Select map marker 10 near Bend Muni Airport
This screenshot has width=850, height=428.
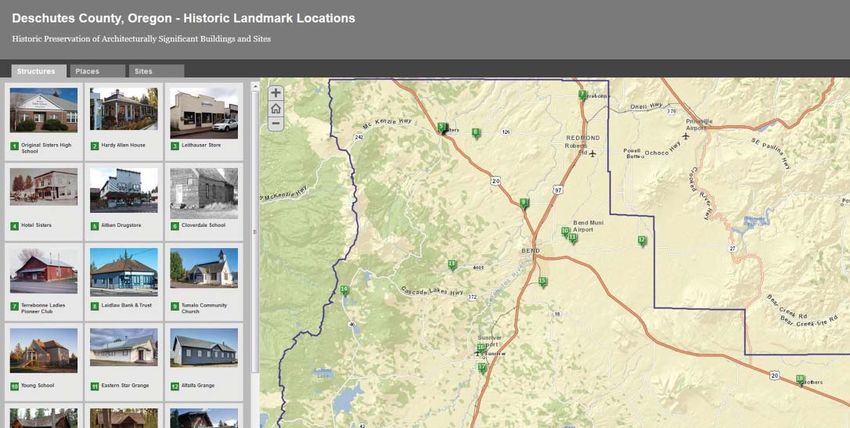click(x=565, y=231)
